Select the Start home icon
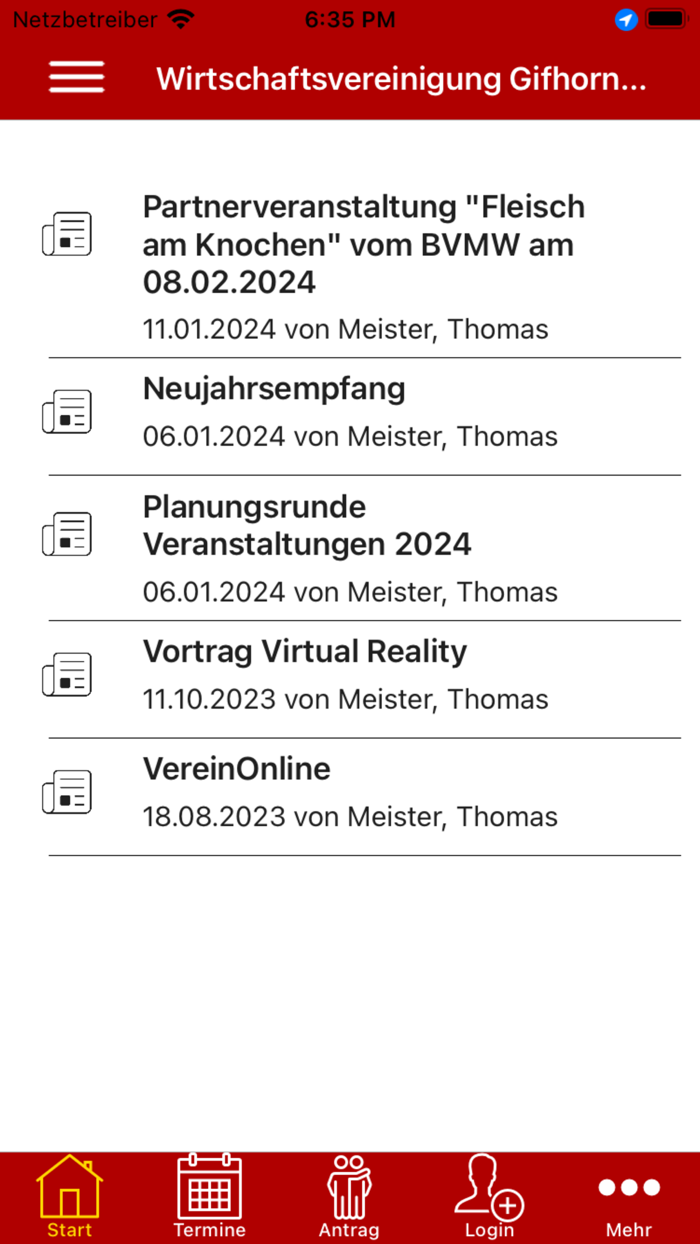The width and height of the screenshot is (700, 1244). tap(68, 1188)
